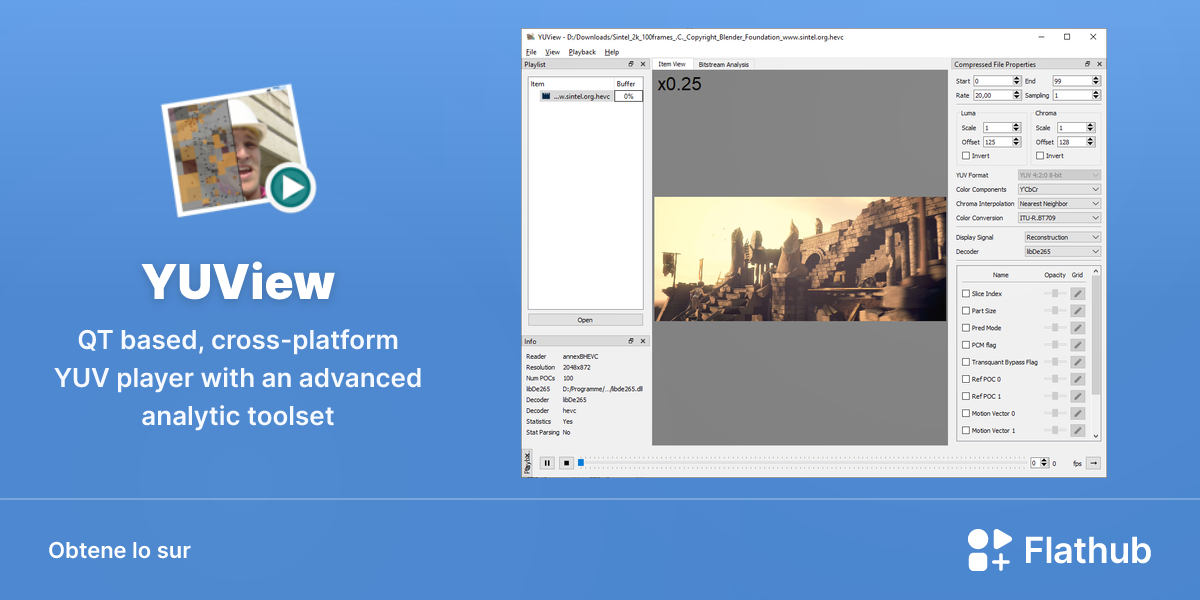Enable the Pred Mode statistics checkbox
Screen dimensions: 1200x600
(x=966, y=328)
